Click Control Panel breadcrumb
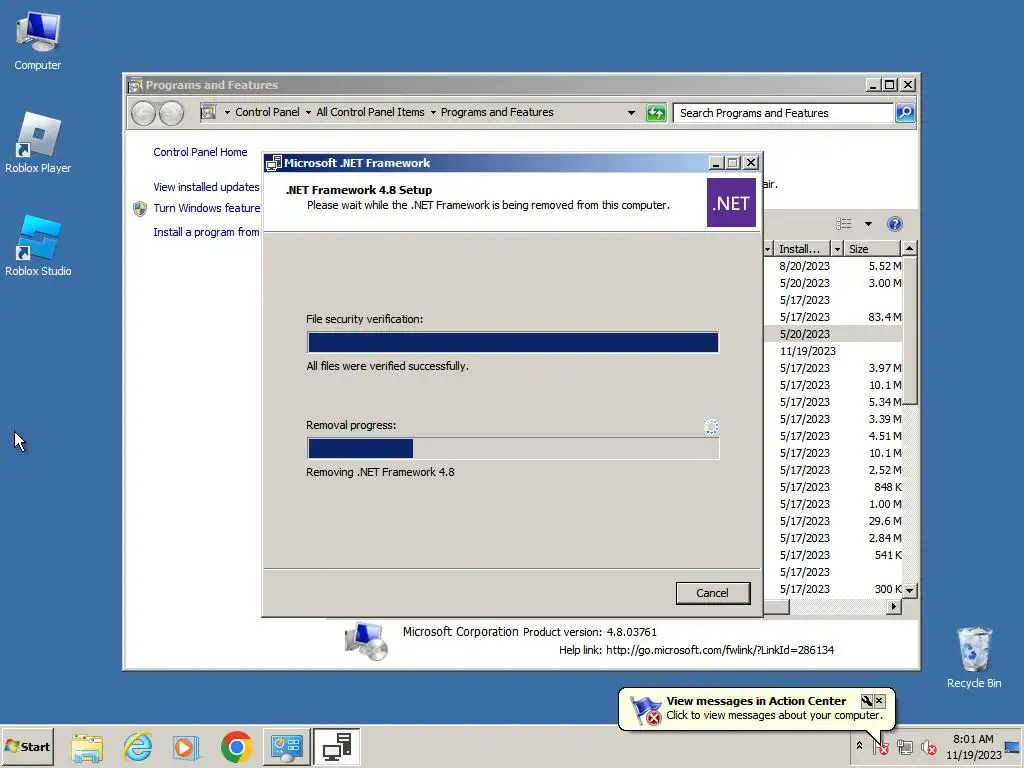1024x768 pixels. 267,112
